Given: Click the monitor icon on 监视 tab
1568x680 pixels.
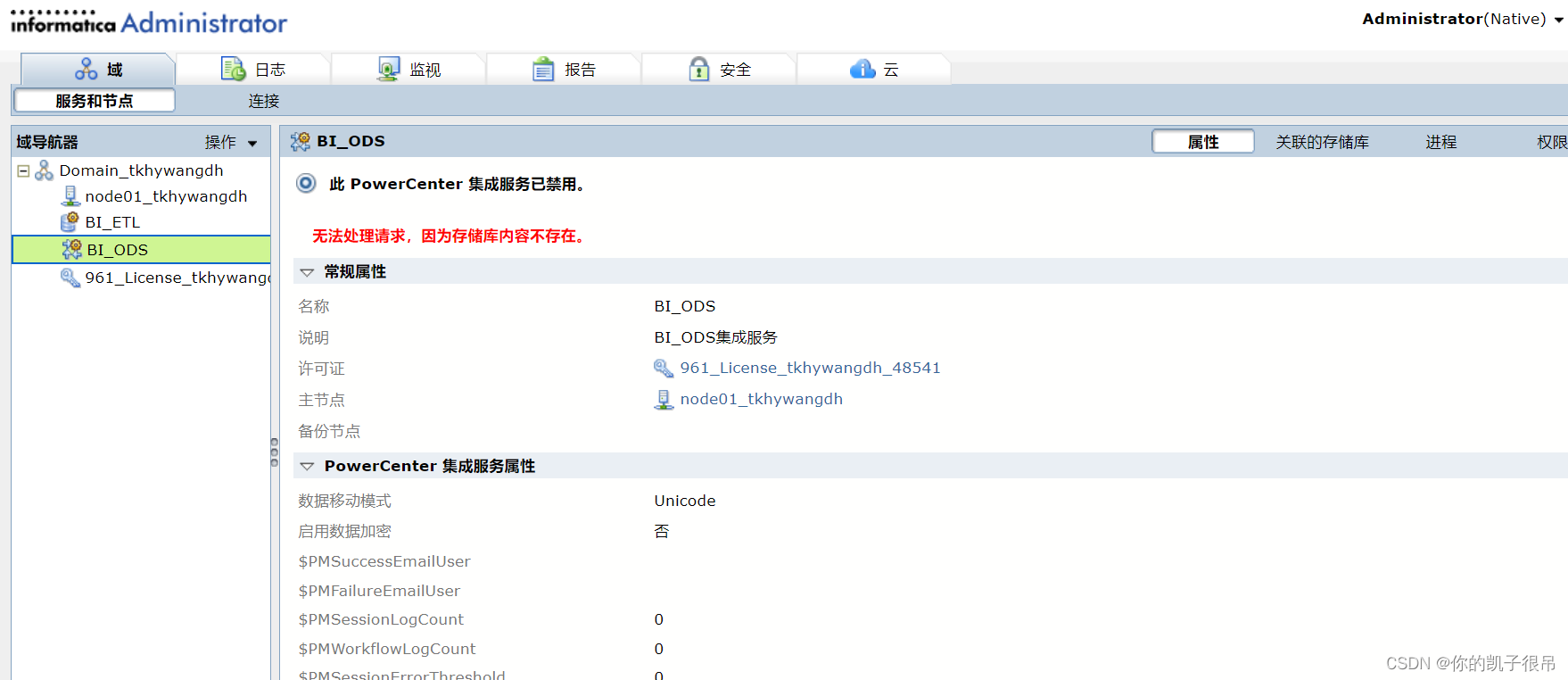Looking at the screenshot, I should 388,69.
